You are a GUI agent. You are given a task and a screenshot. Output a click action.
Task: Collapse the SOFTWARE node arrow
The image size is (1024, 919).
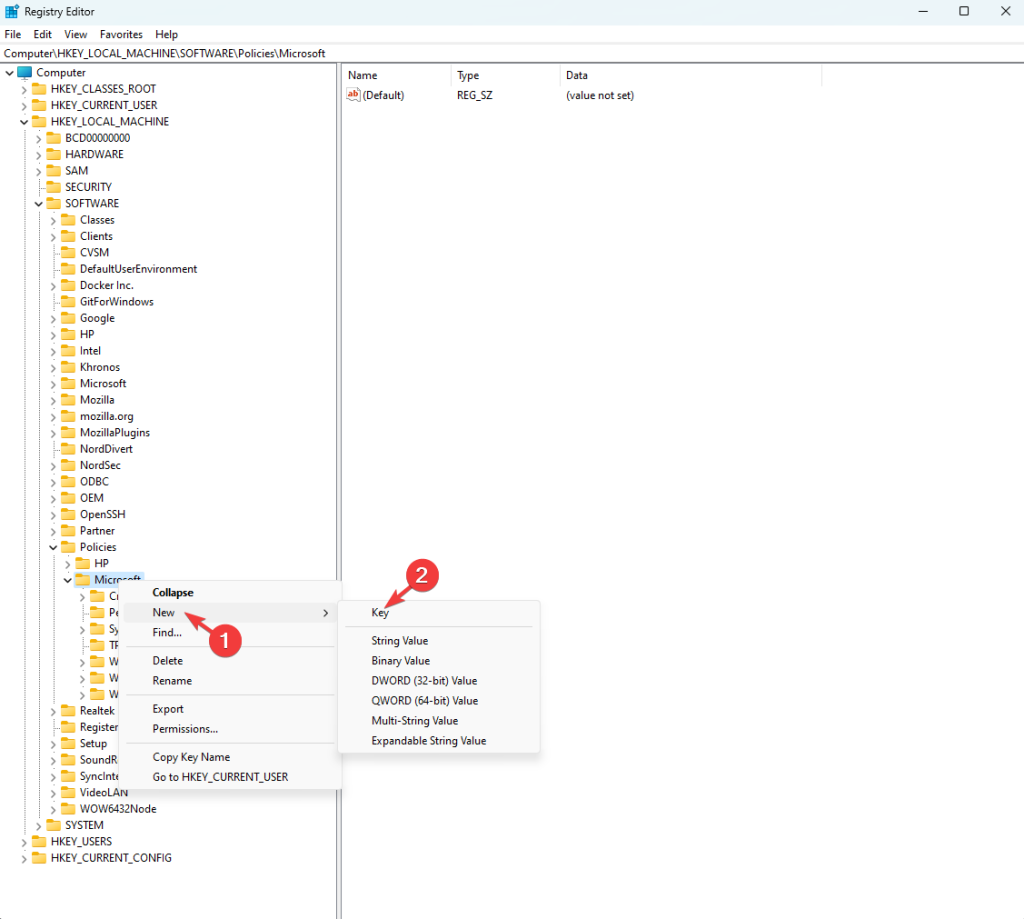[x=39, y=204]
